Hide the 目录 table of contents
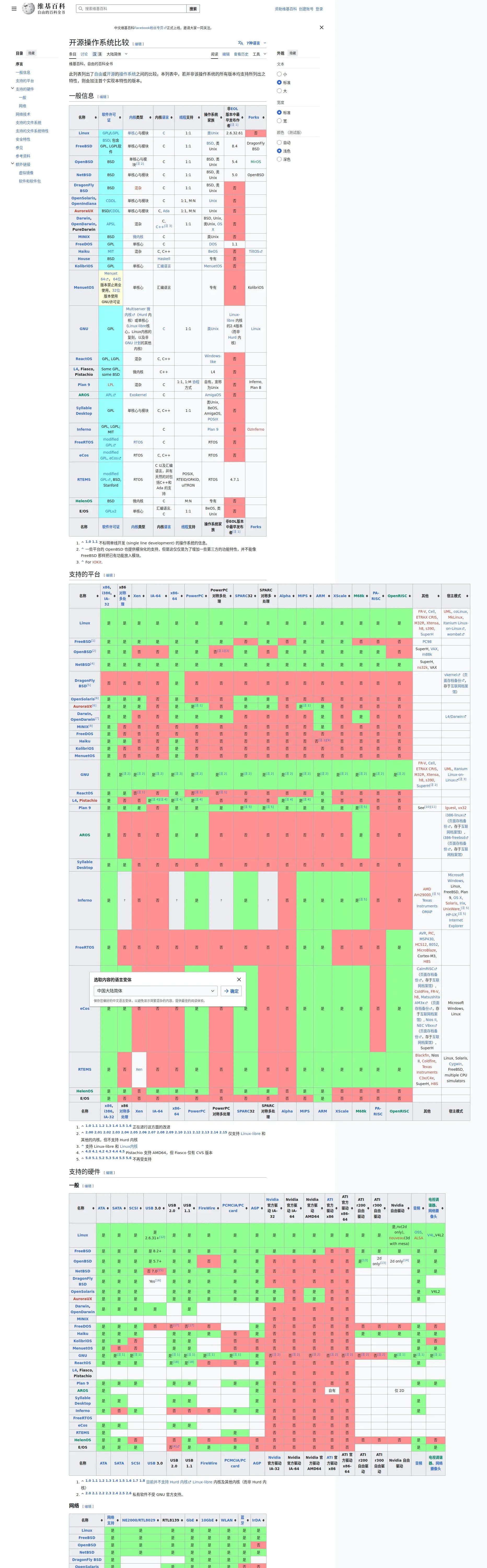Viewport: 487px width, 1568px height. point(32,53)
